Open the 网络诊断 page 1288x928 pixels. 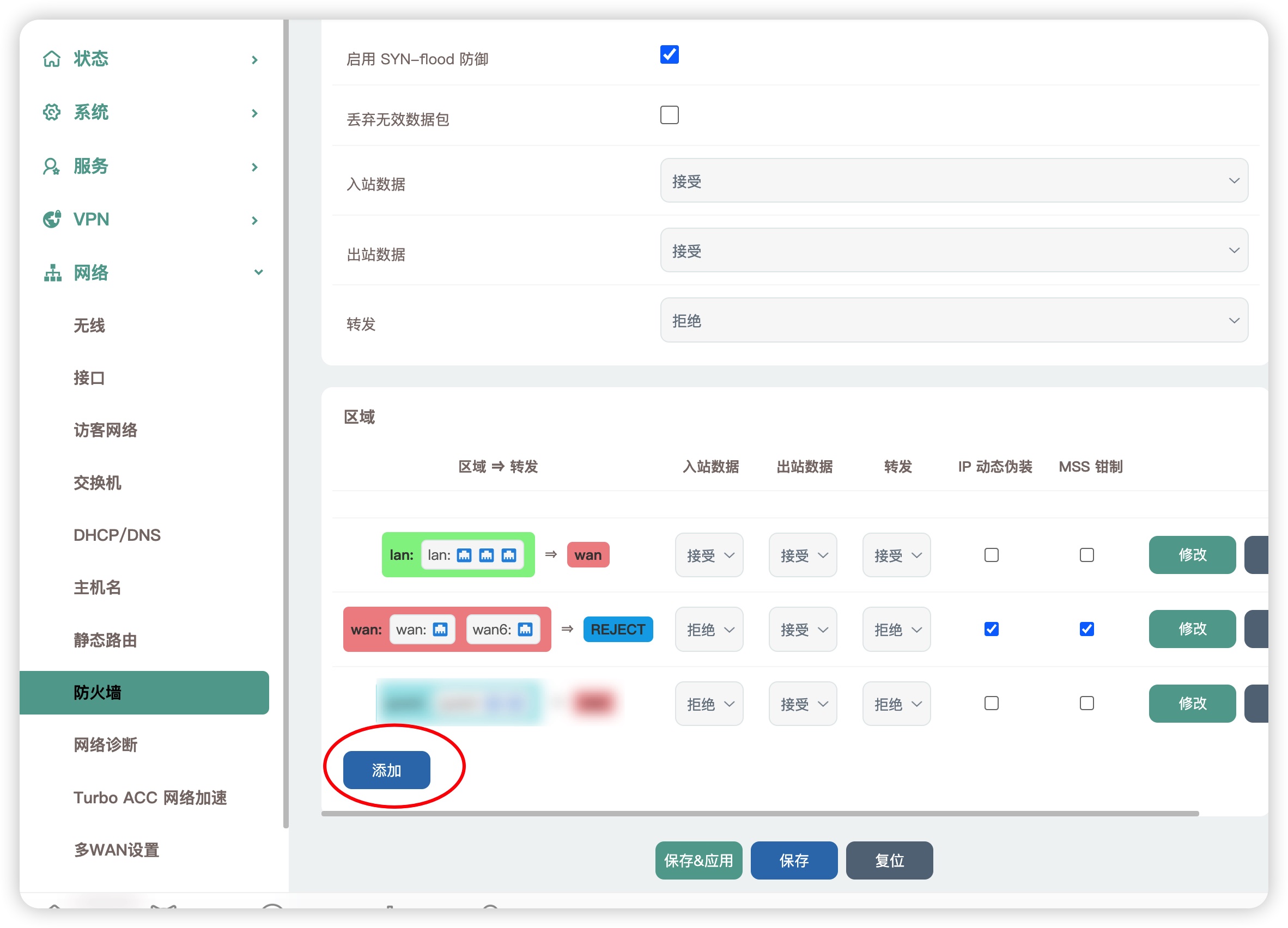coord(106,745)
